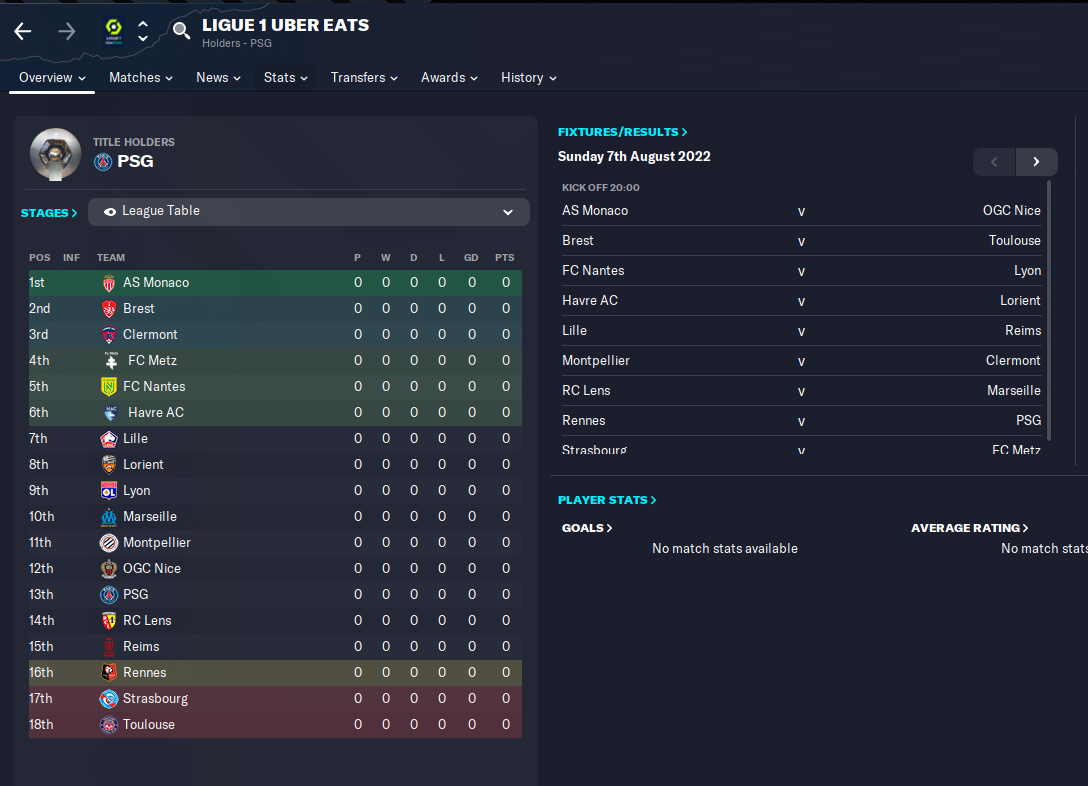
Task: Click the Ligue 1 trophy image
Action: (55, 154)
